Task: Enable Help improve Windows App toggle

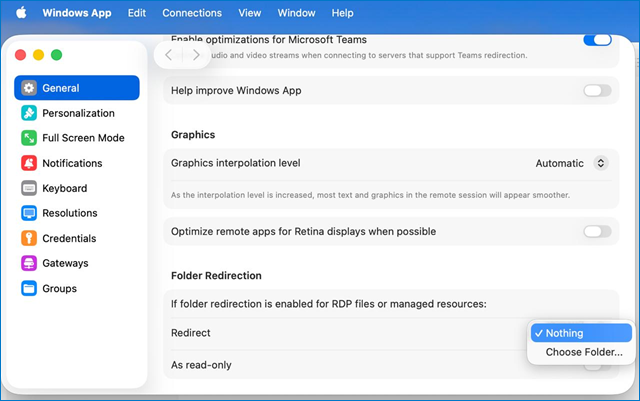Action: (597, 90)
